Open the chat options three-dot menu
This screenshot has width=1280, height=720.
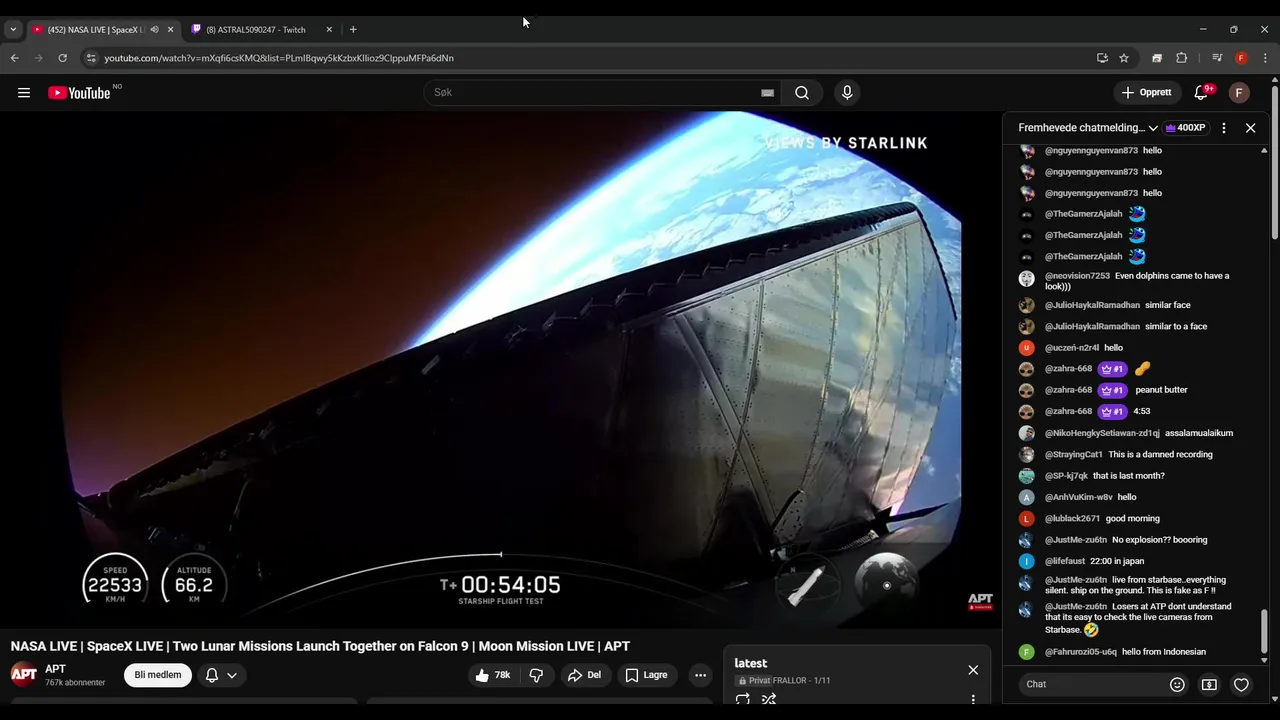click(x=1224, y=128)
